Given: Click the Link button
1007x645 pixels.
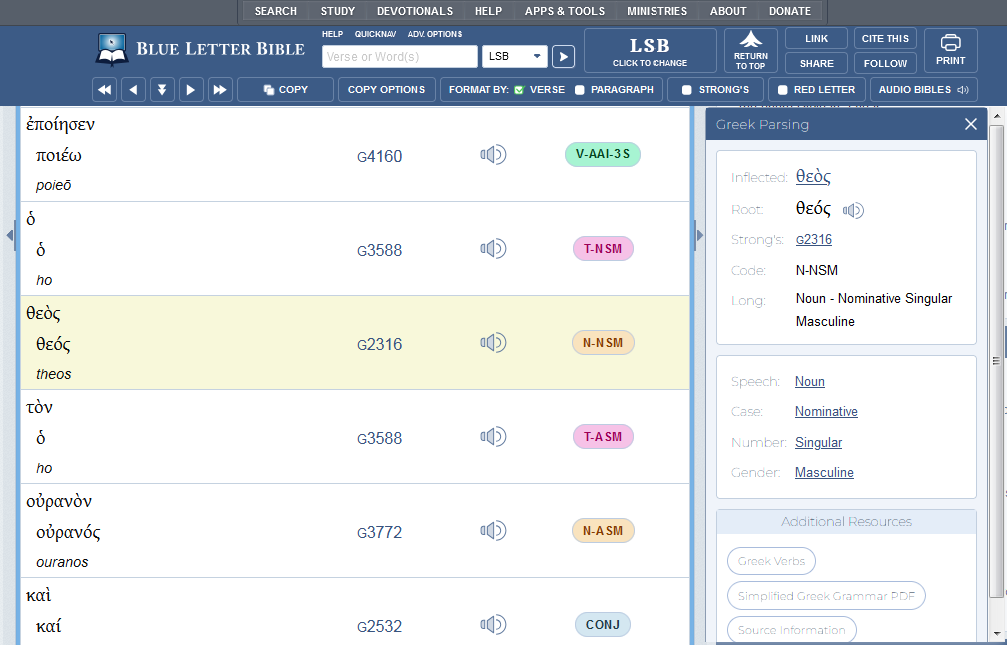Looking at the screenshot, I should pyautogui.click(x=816, y=39).
